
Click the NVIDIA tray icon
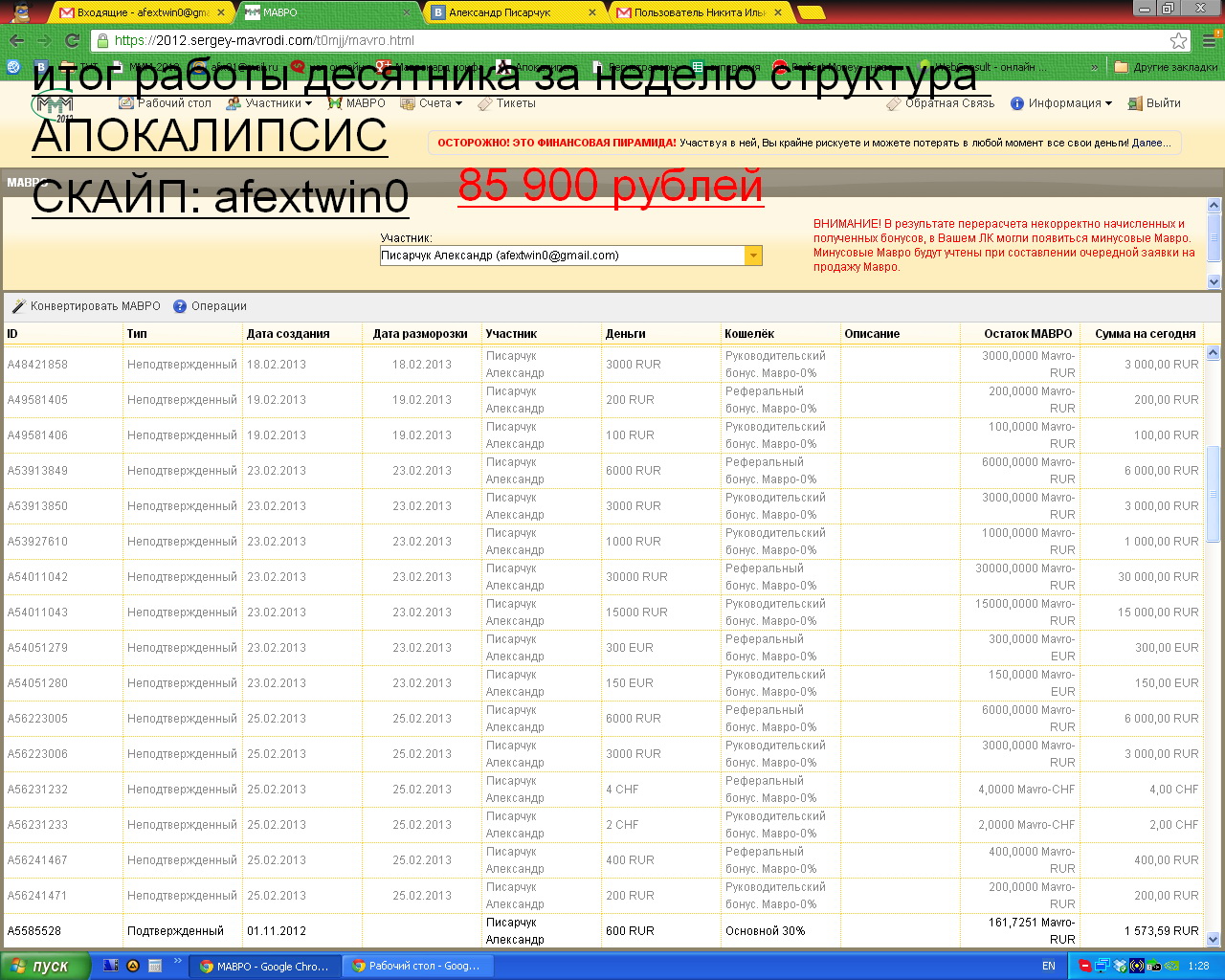pos(1171,966)
